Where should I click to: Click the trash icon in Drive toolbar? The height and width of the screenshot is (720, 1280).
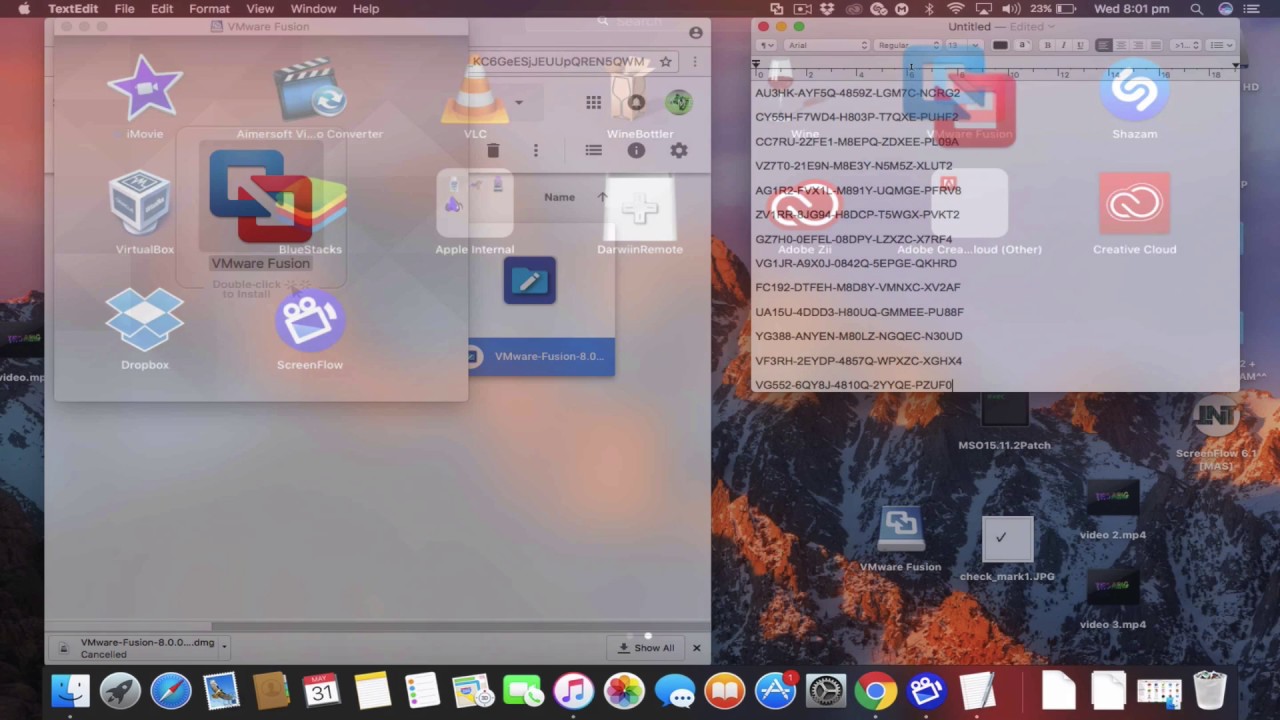click(493, 150)
